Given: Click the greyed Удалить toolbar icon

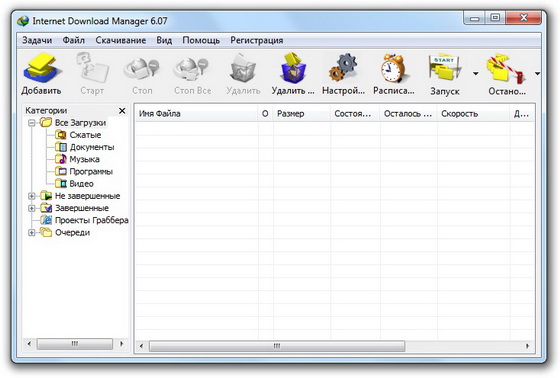Looking at the screenshot, I should 243,68.
